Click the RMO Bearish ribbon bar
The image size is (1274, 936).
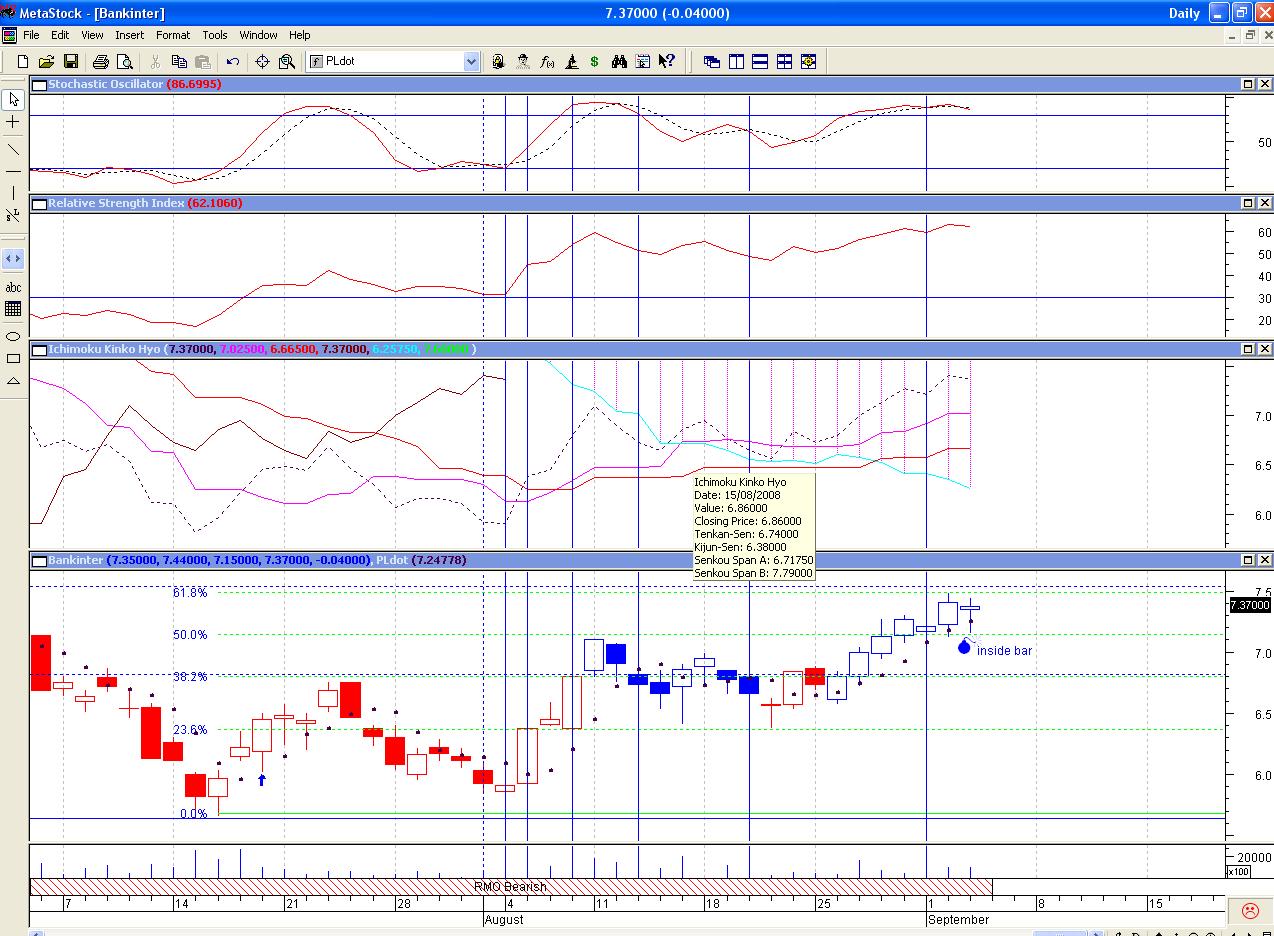pyautogui.click(x=510, y=887)
